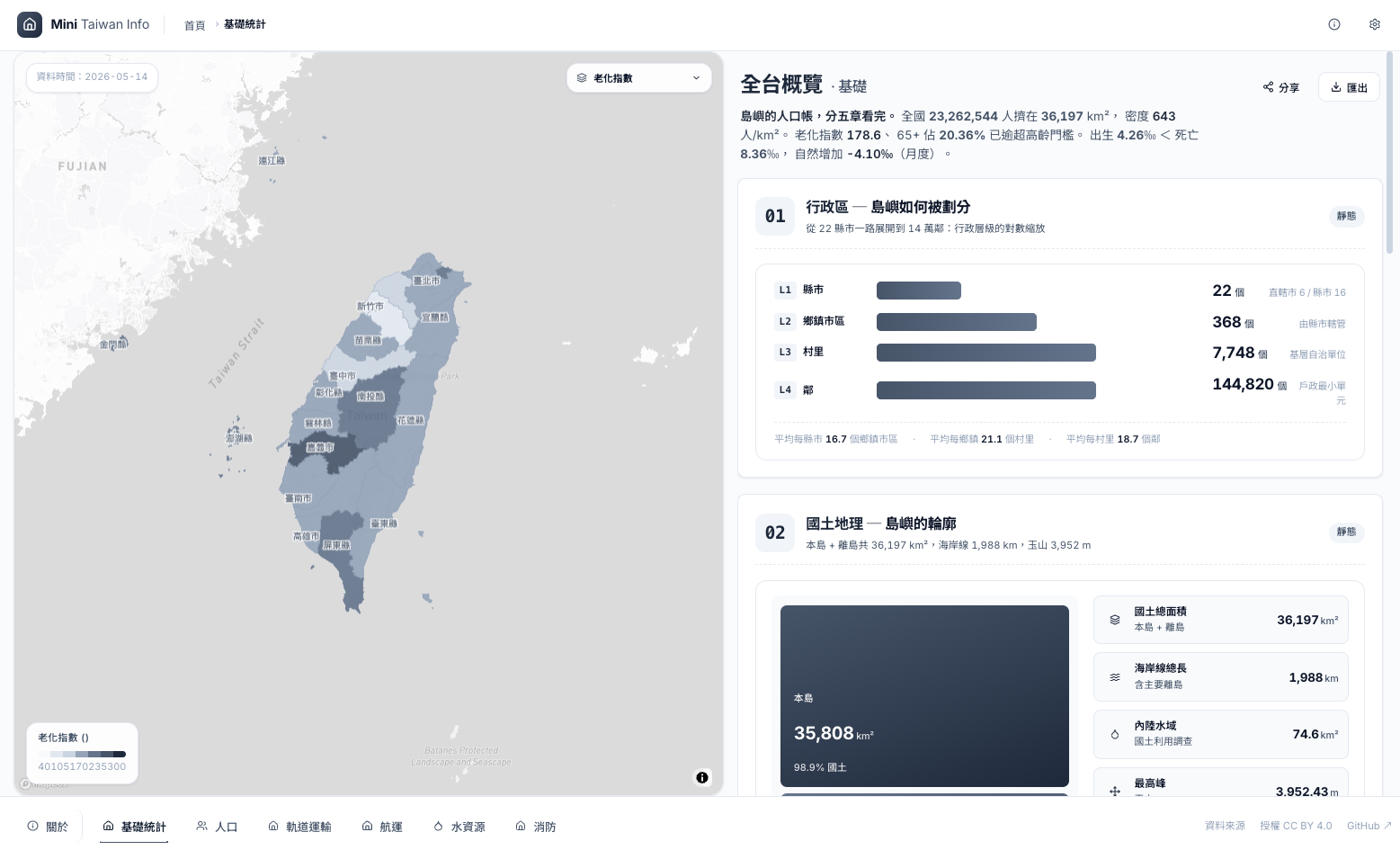
Task: Click the 本島 35,808 km² area card
Action: [x=924, y=696]
